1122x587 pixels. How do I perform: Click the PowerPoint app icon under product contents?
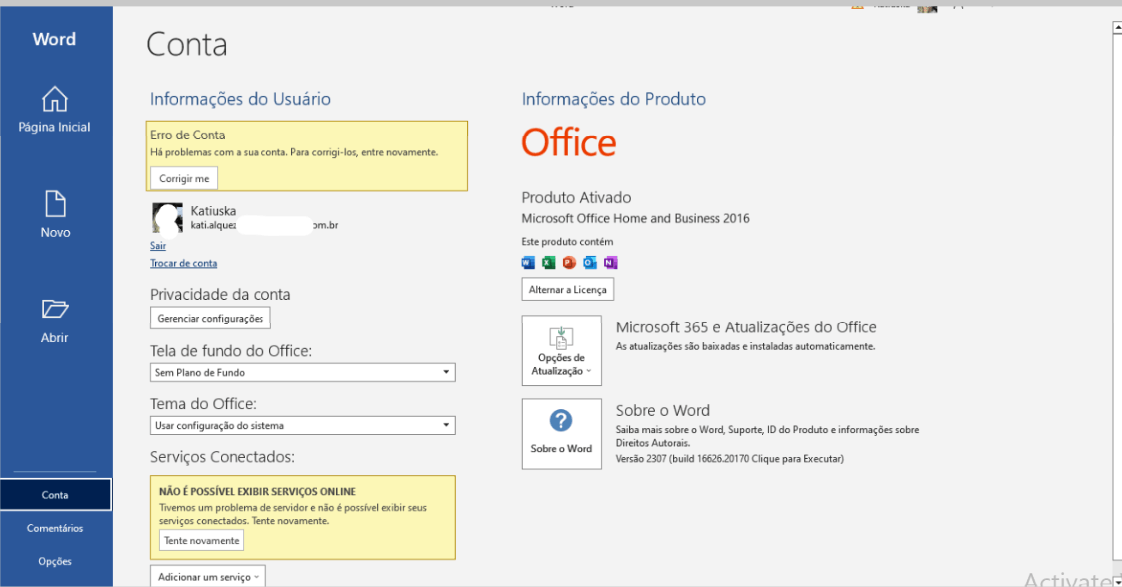[569, 263]
